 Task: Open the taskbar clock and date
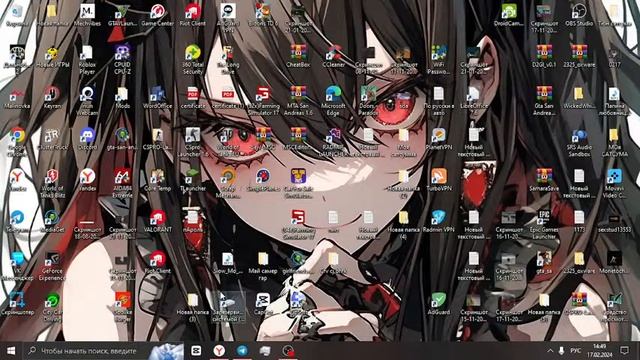(x=600, y=351)
